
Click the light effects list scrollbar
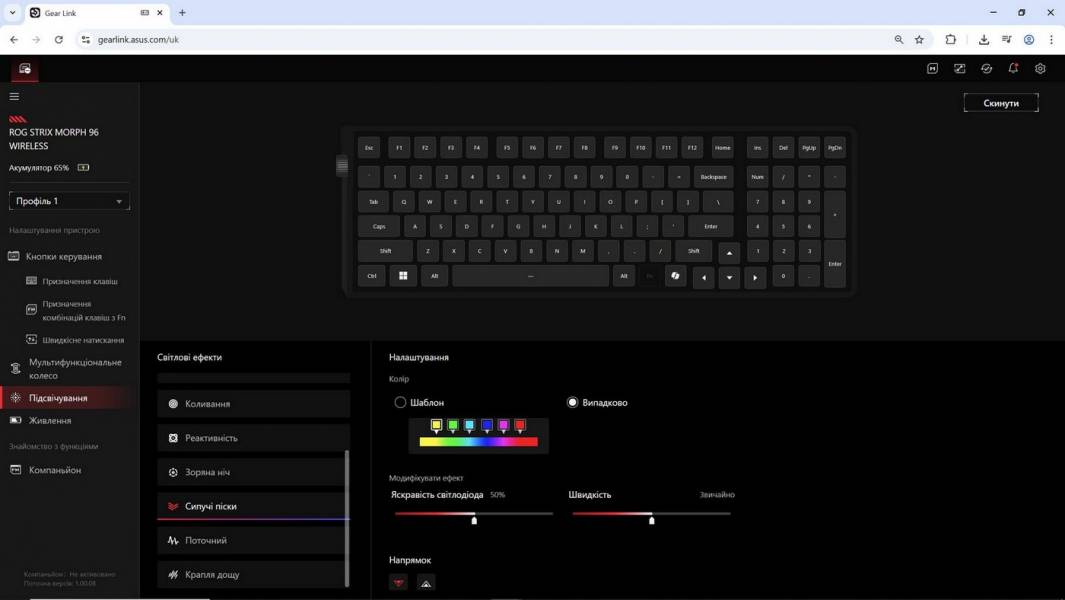click(x=347, y=518)
